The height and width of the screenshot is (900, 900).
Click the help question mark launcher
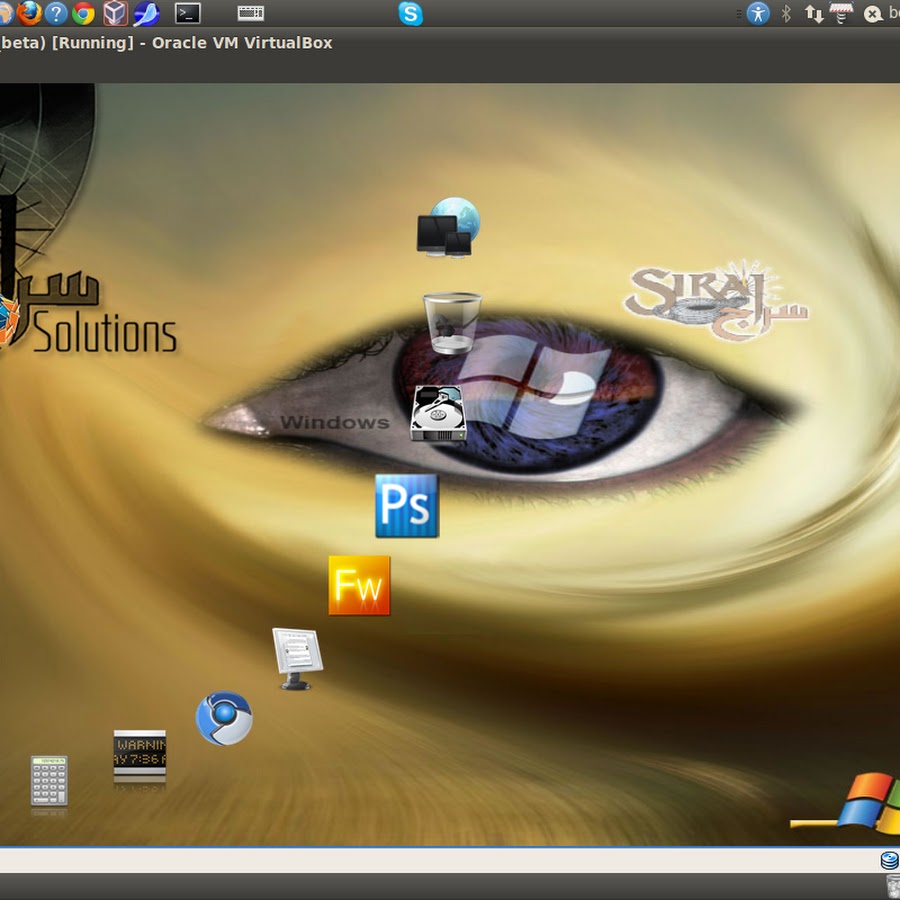(x=56, y=13)
